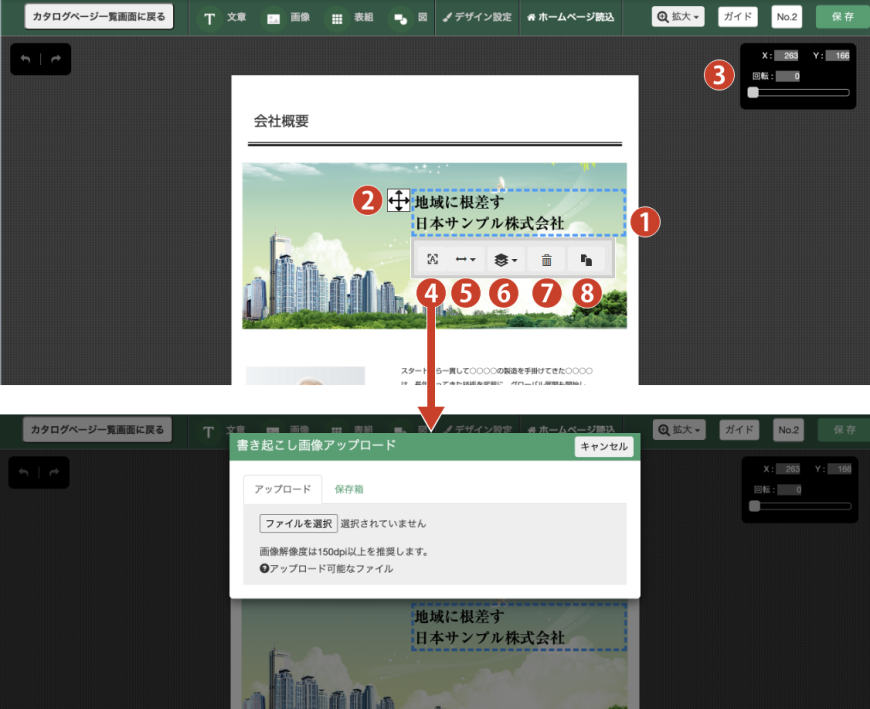
Task: Delete the element with the trash icon
Action: [x=546, y=259]
